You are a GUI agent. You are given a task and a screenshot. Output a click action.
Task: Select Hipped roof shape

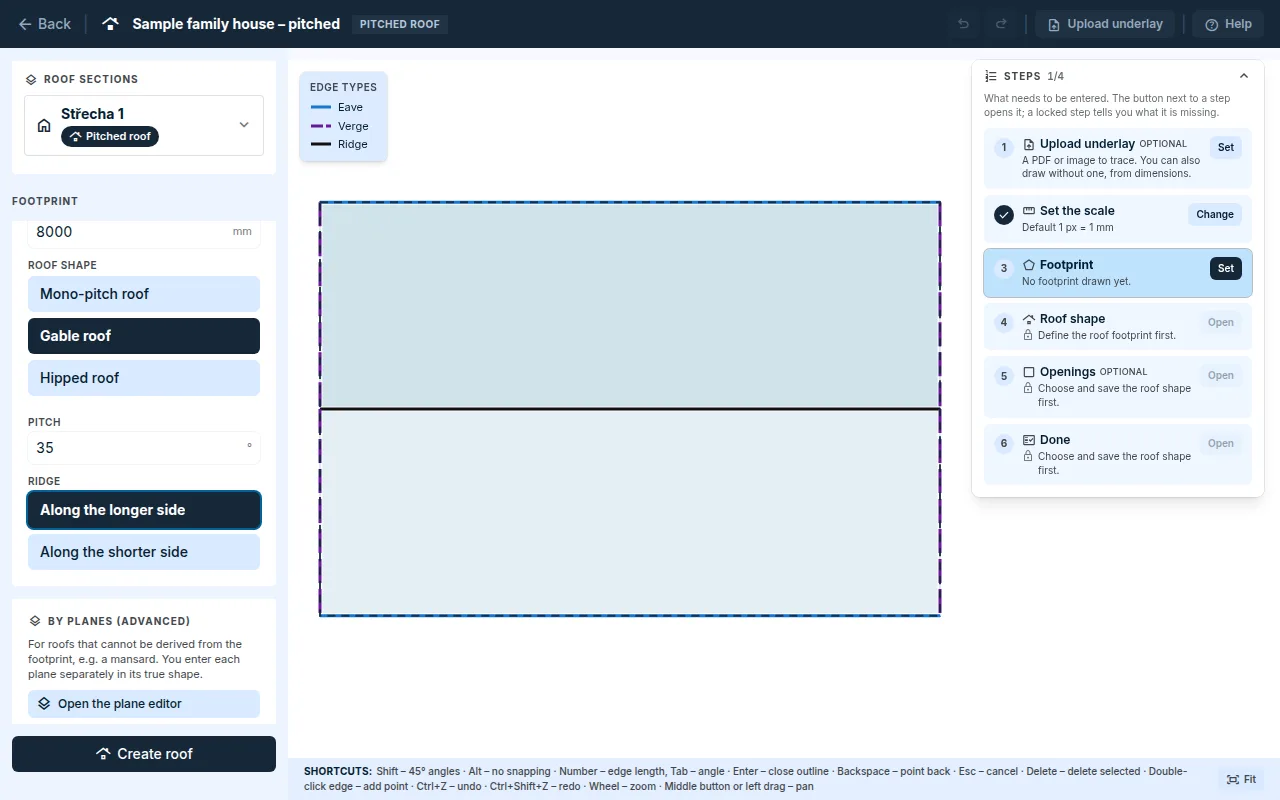tap(144, 378)
